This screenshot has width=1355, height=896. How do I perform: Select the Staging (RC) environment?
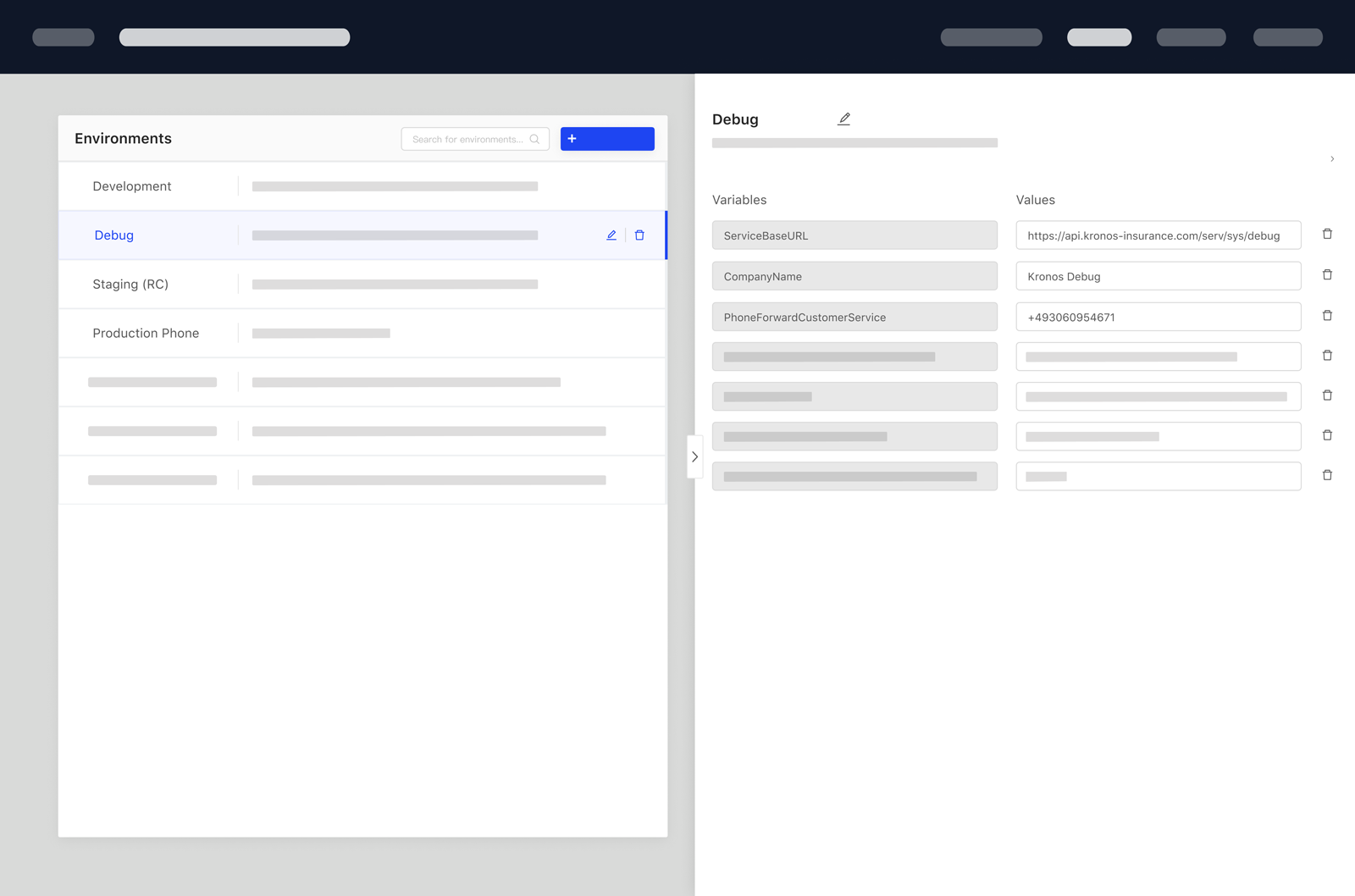[x=362, y=285]
